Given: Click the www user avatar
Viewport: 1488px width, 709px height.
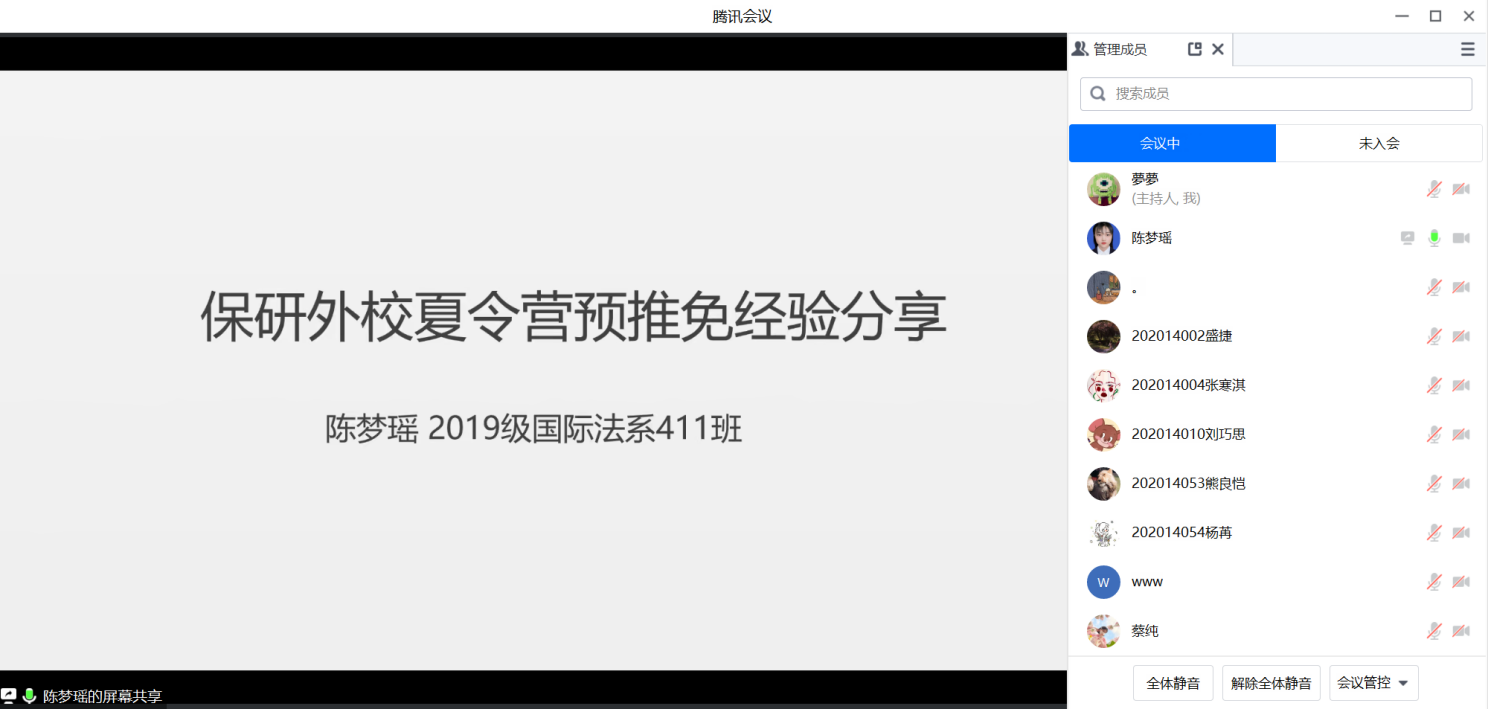Looking at the screenshot, I should (x=1103, y=582).
